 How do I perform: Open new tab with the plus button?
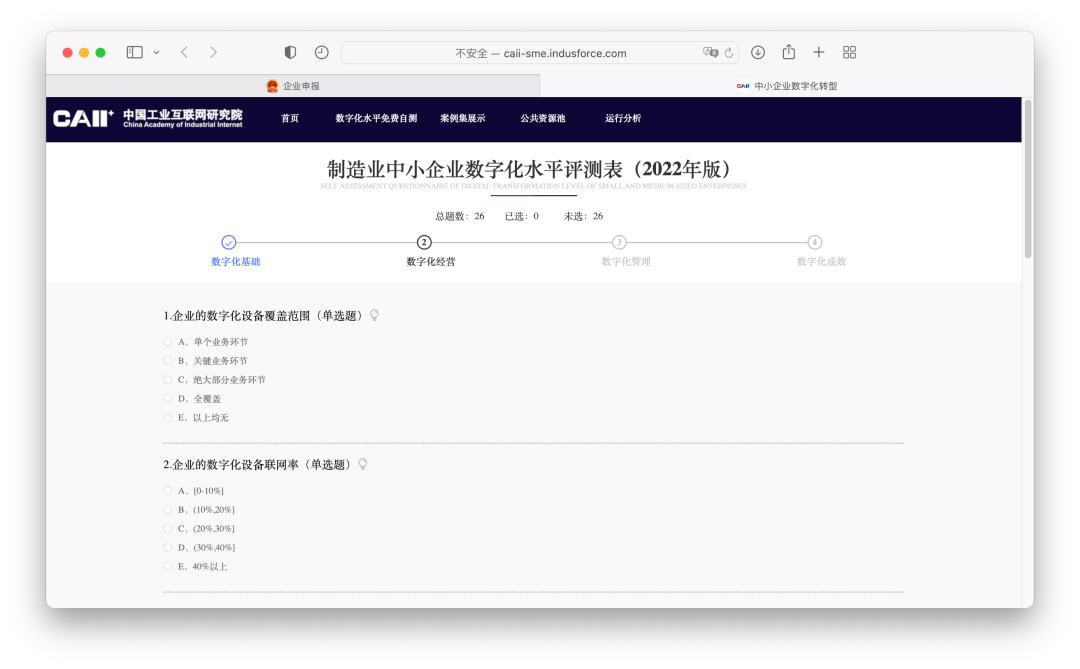[819, 51]
